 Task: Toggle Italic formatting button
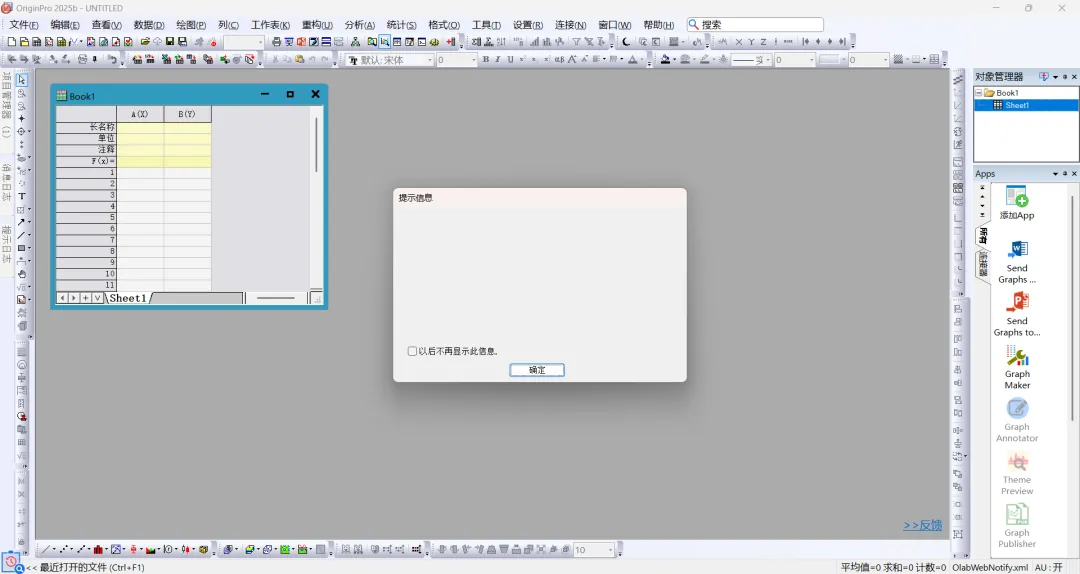[x=498, y=60]
